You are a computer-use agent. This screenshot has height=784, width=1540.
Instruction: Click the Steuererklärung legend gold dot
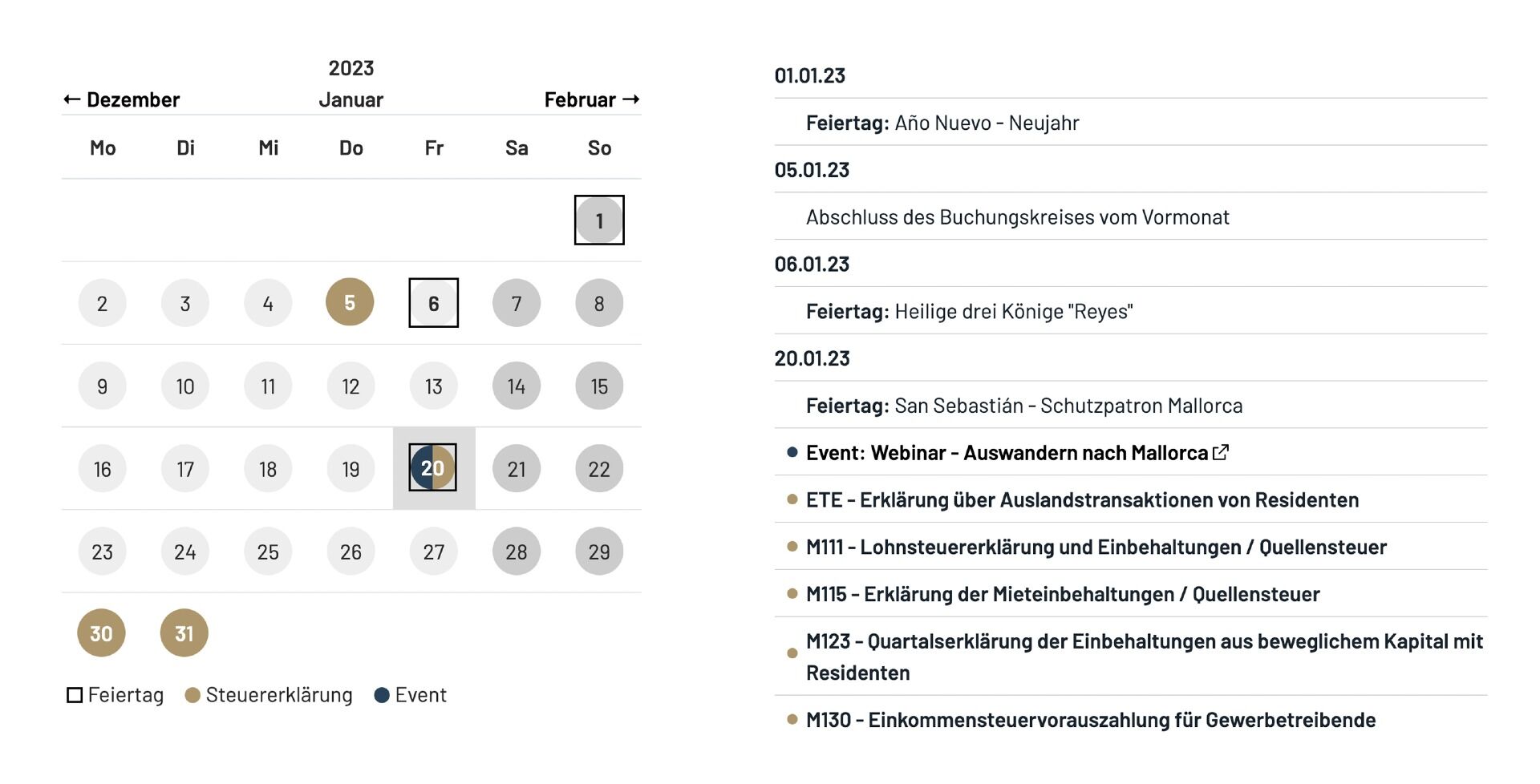point(192,695)
